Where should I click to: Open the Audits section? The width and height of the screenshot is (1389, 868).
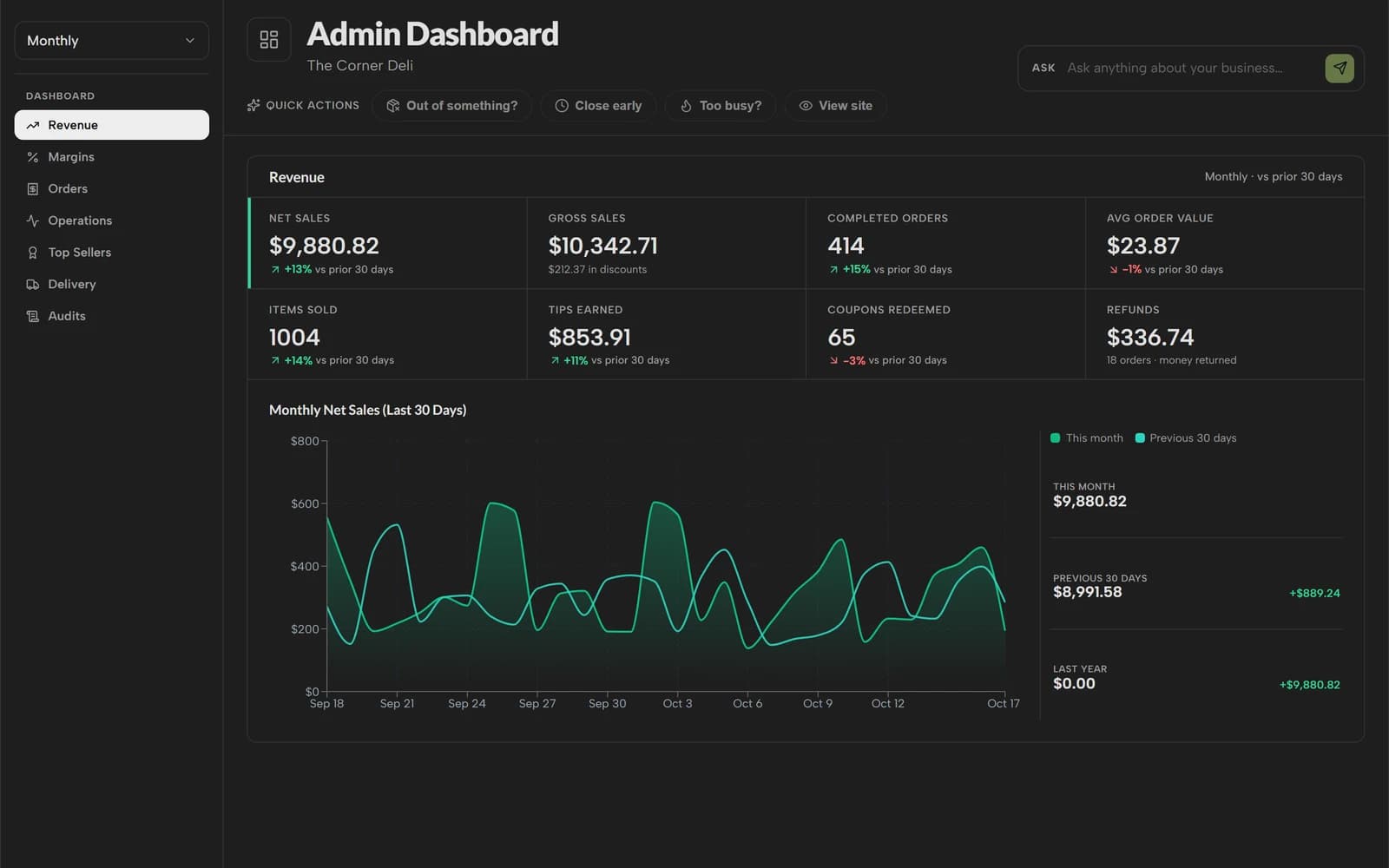[x=112, y=316]
